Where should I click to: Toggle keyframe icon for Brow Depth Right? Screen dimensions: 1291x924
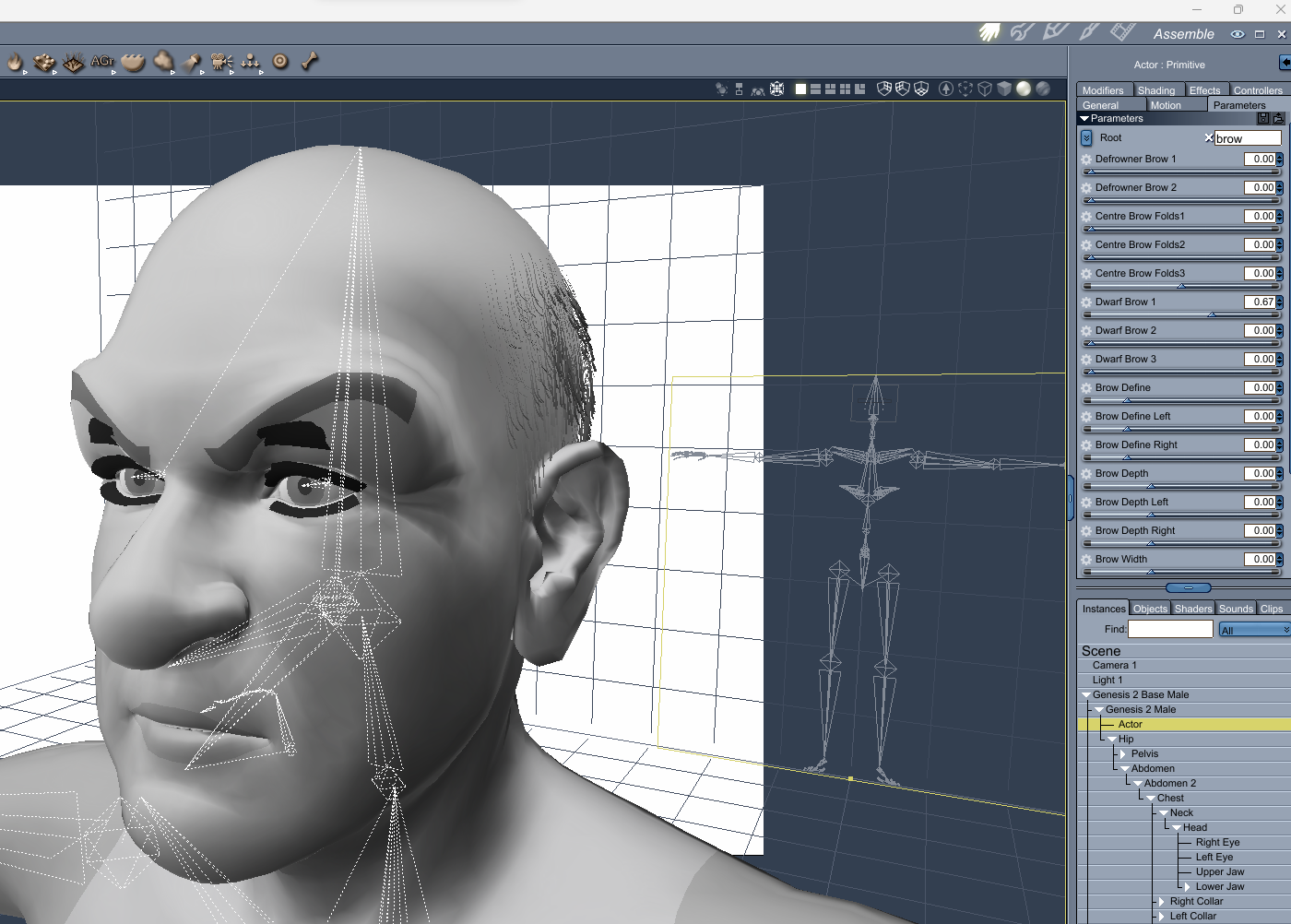1086,531
